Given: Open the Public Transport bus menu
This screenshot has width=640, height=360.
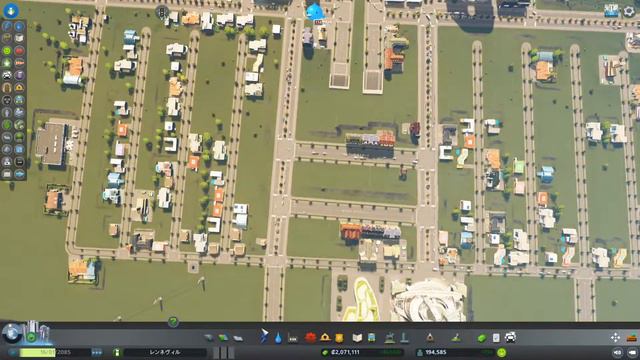Looking at the screenshot, I should tap(371, 338).
